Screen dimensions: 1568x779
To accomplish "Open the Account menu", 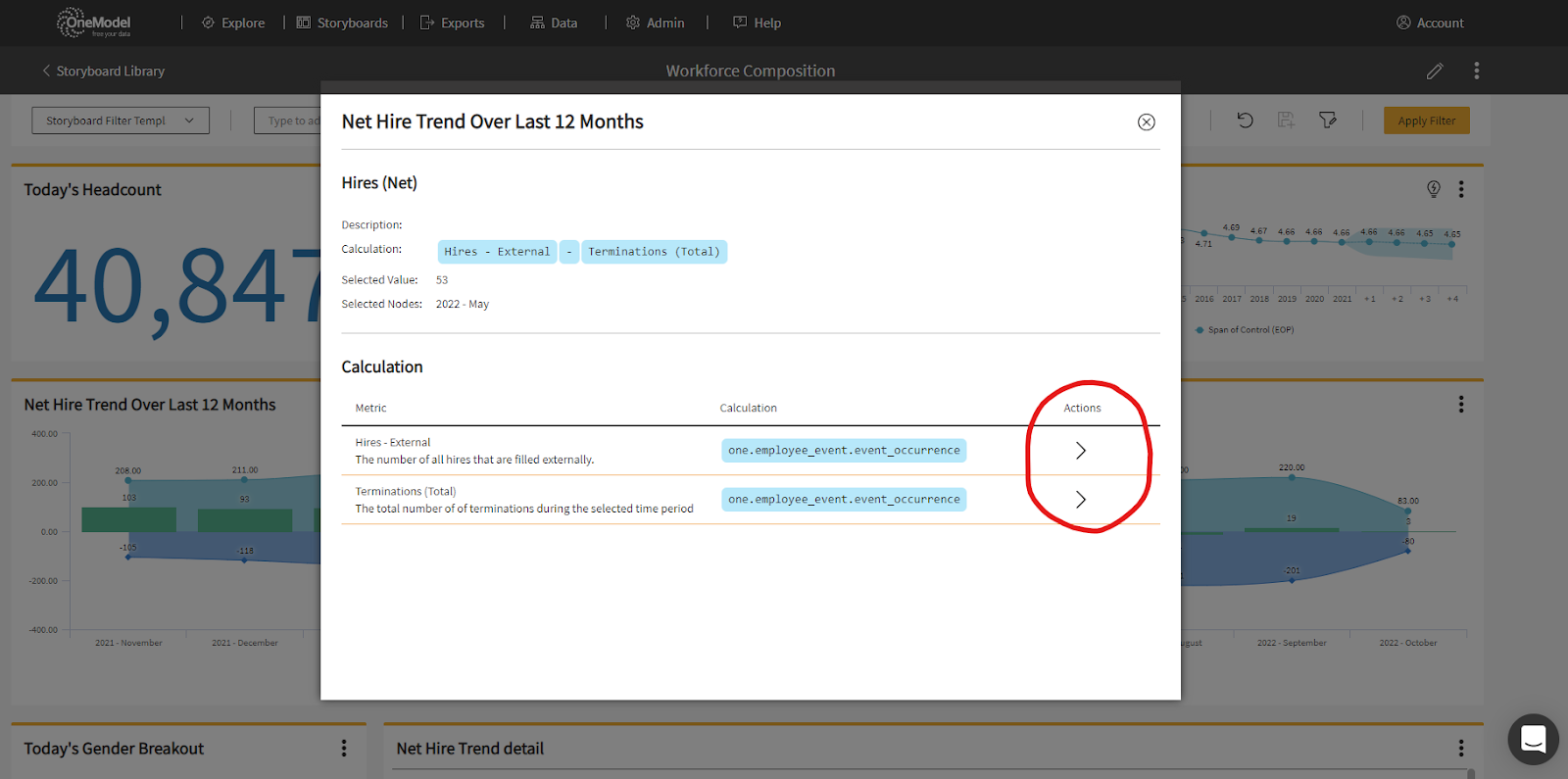I will [x=1430, y=23].
